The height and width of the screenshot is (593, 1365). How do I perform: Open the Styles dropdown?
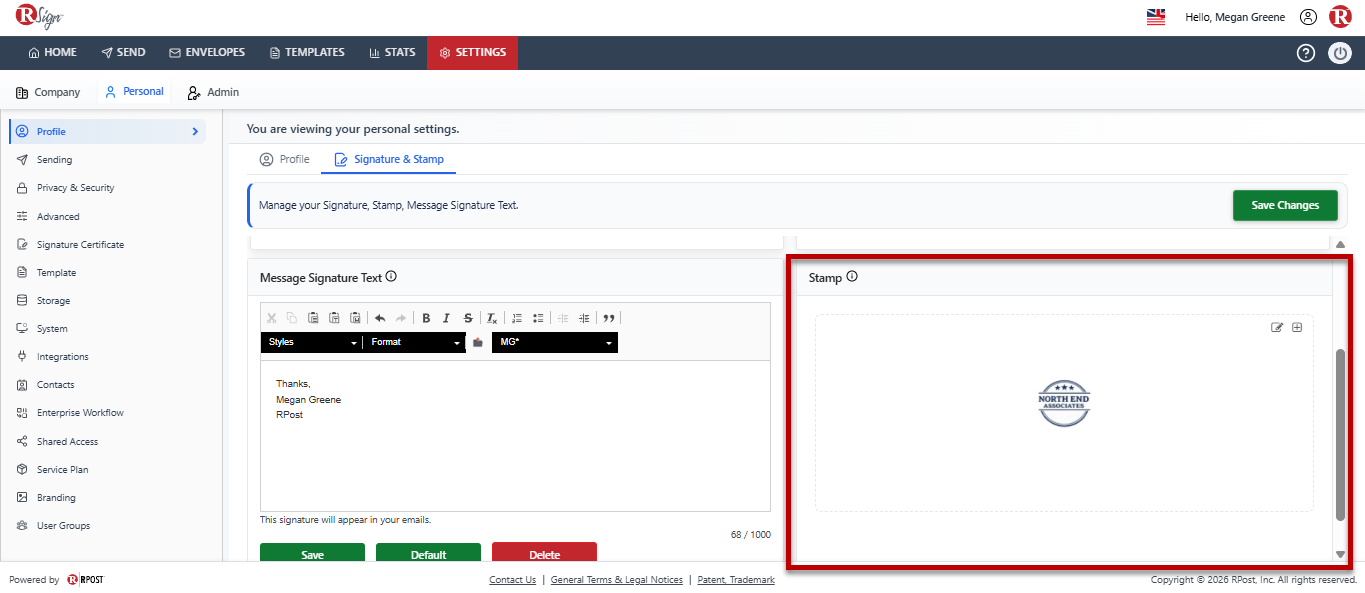click(312, 342)
